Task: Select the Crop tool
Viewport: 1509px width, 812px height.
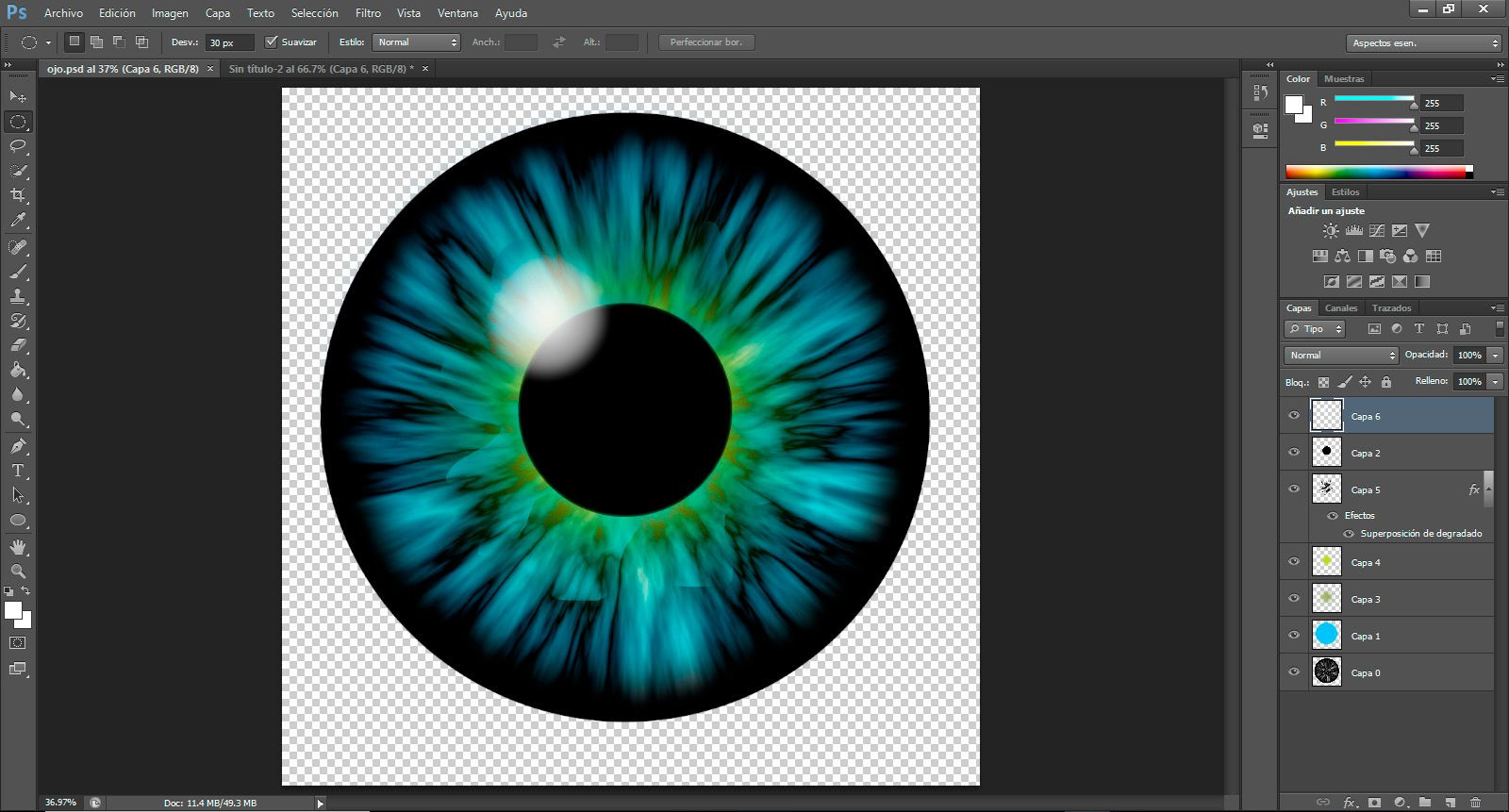Action: click(18, 195)
